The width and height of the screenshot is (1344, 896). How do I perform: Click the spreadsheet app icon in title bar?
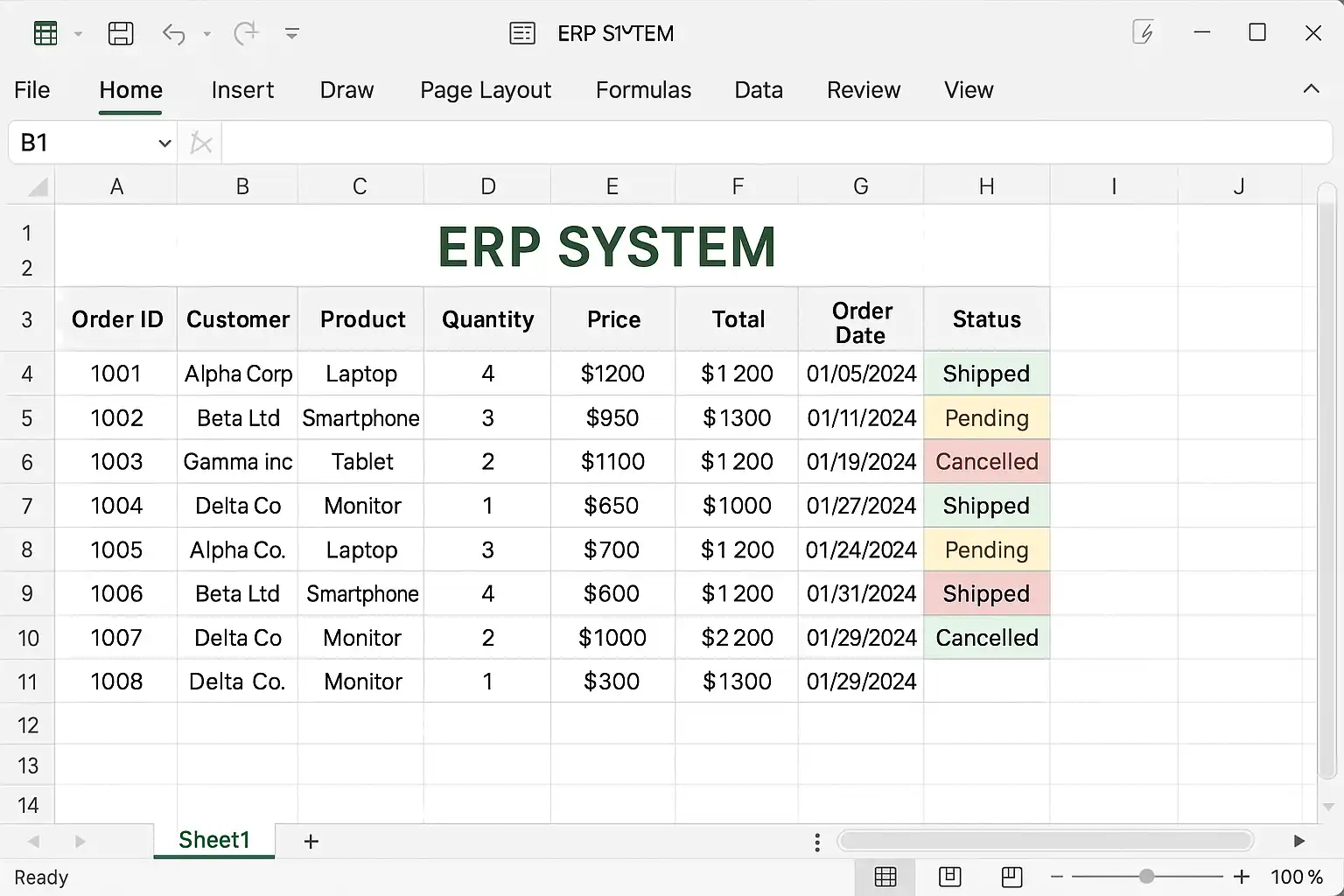click(x=45, y=34)
